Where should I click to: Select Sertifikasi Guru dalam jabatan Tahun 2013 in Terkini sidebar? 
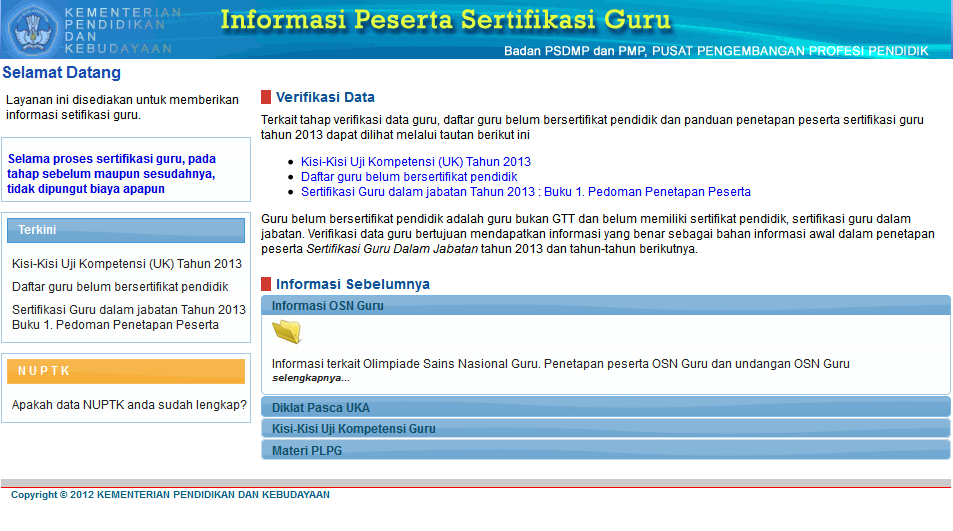point(129,317)
